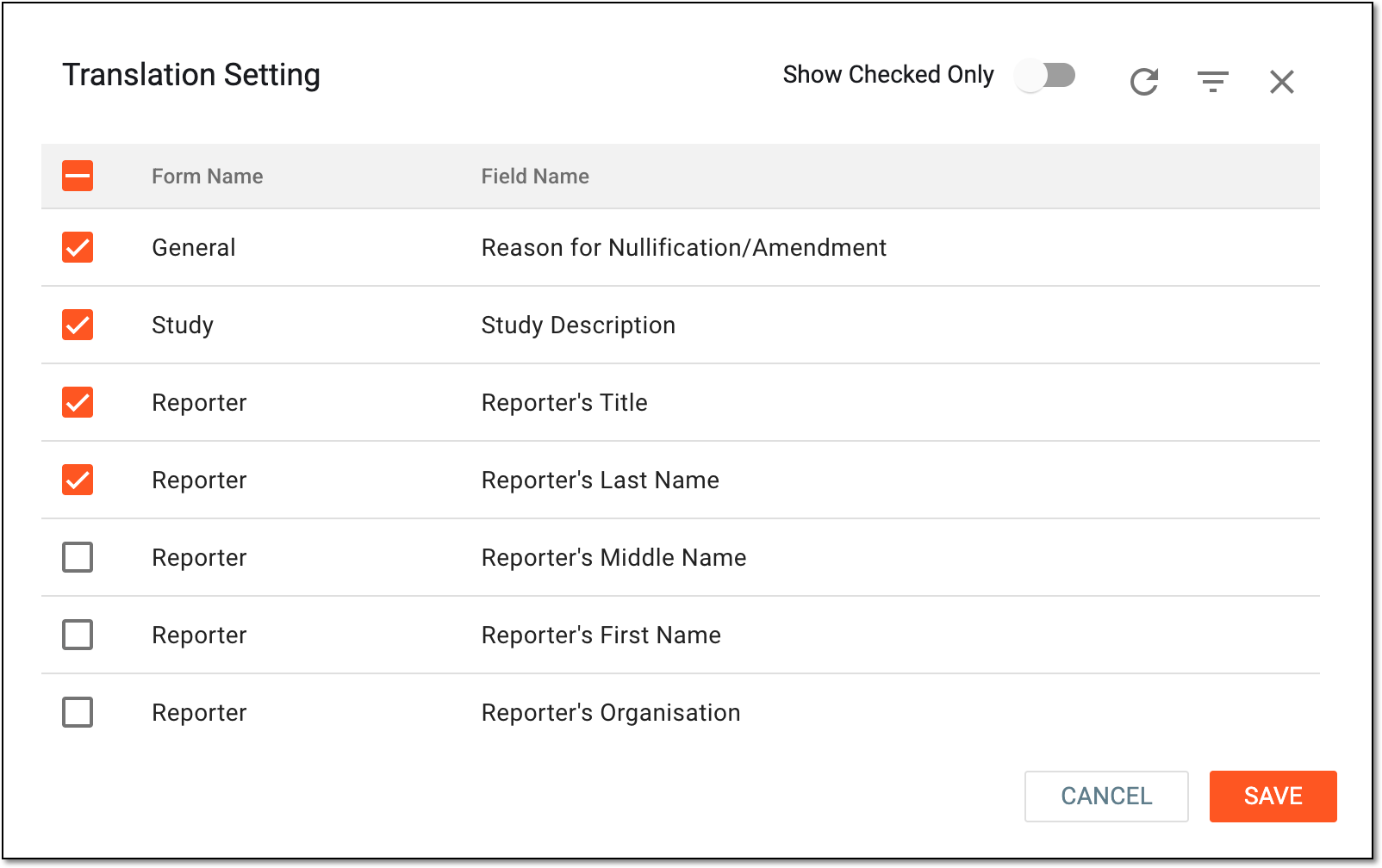Image resolution: width=1382 pixels, height=868 pixels.
Task: Open the filter icon next to refresh
Action: click(x=1213, y=82)
